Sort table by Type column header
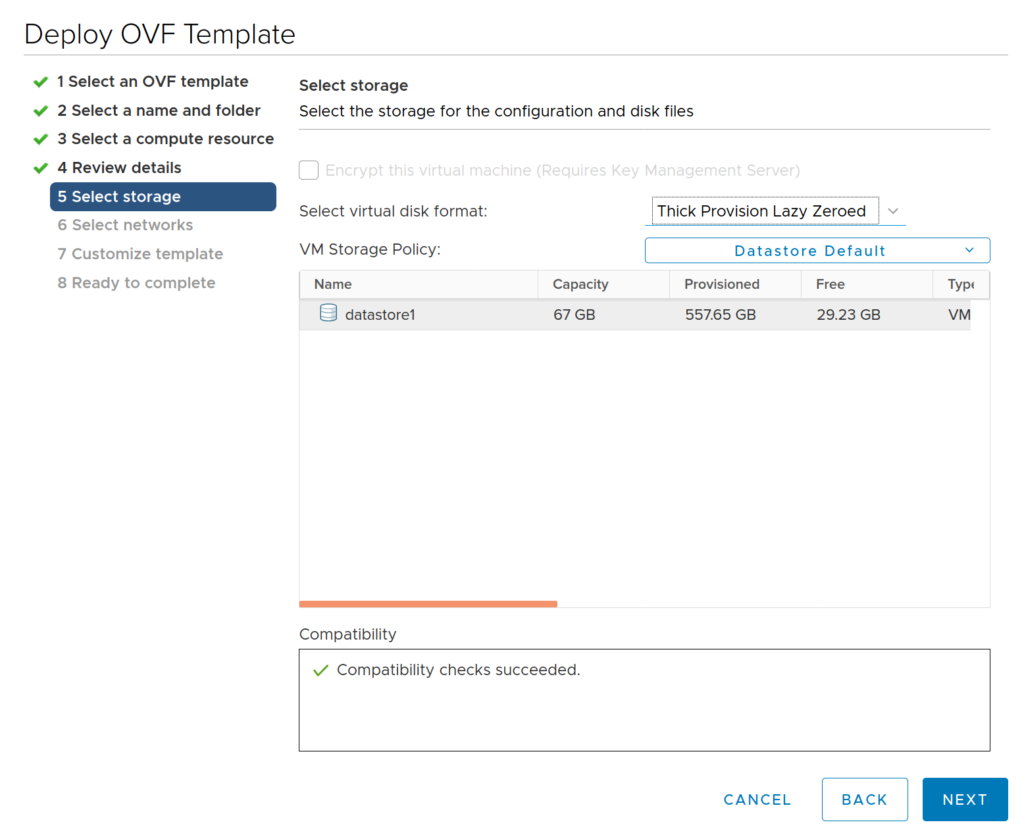This screenshot has height=837, width=1024. coord(961,285)
